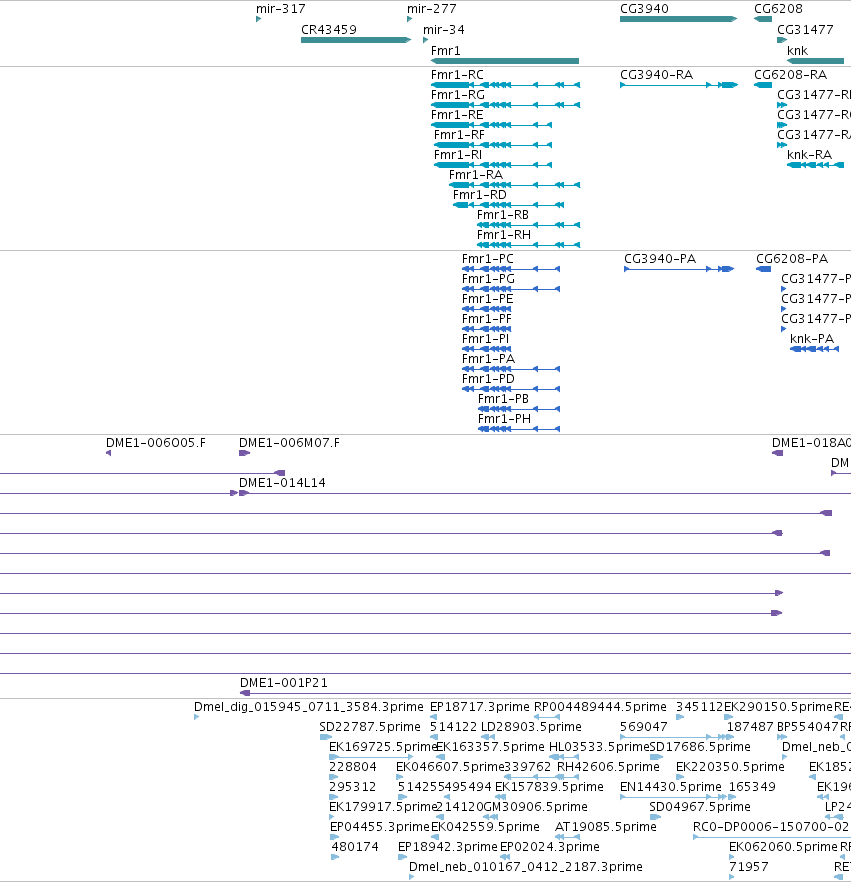Click the mir-317 gene label
Image resolution: width=851 pixels, height=882 pixels.
(x=281, y=9)
